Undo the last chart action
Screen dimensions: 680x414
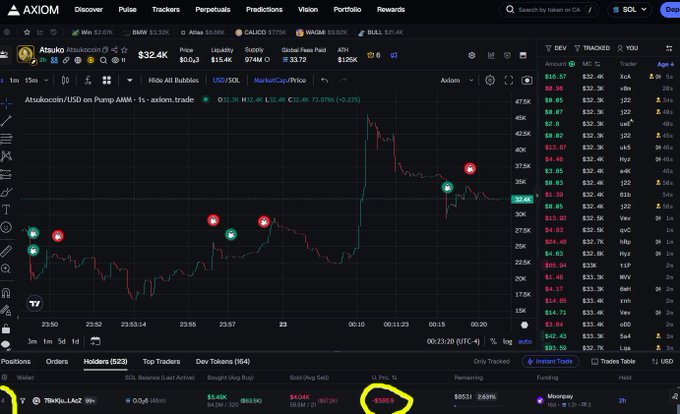(x=324, y=80)
